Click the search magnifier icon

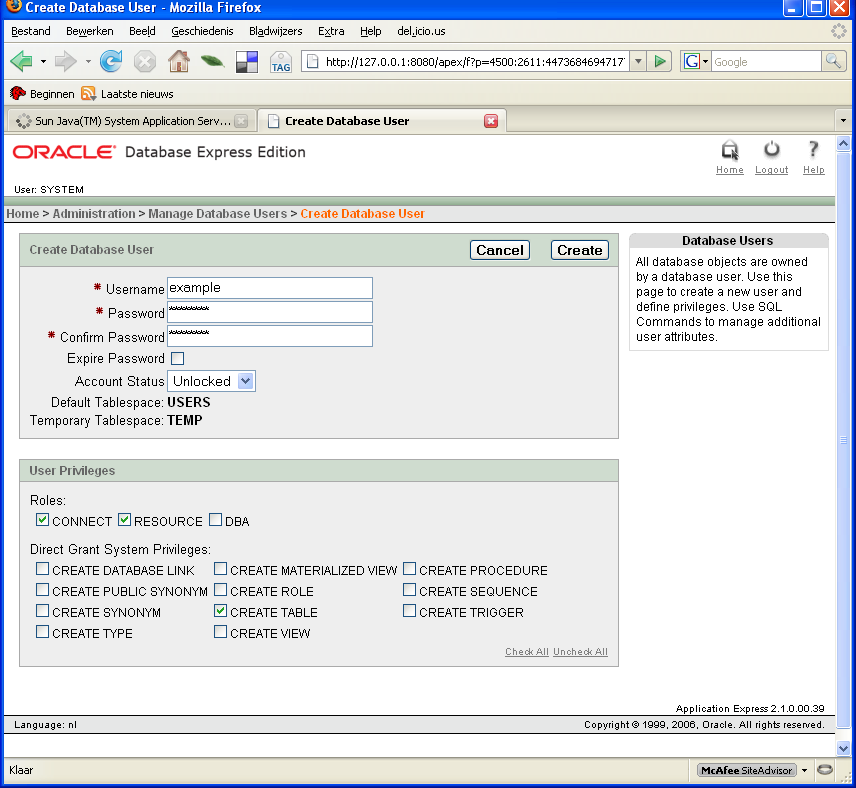coord(834,62)
